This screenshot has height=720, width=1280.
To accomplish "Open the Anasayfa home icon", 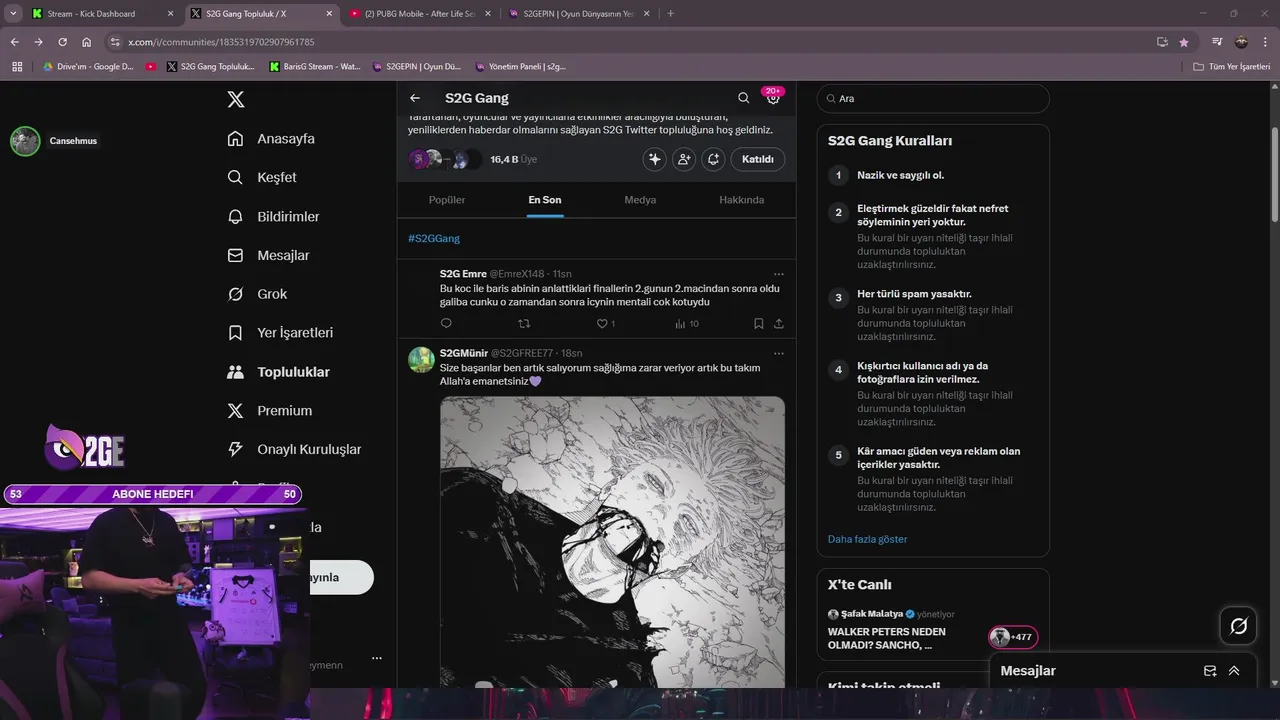I will pos(236,138).
